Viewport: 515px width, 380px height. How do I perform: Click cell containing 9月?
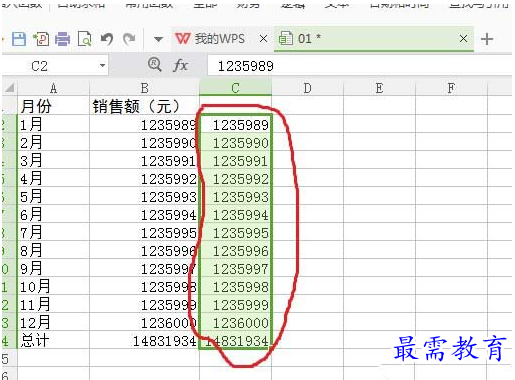tap(53, 269)
